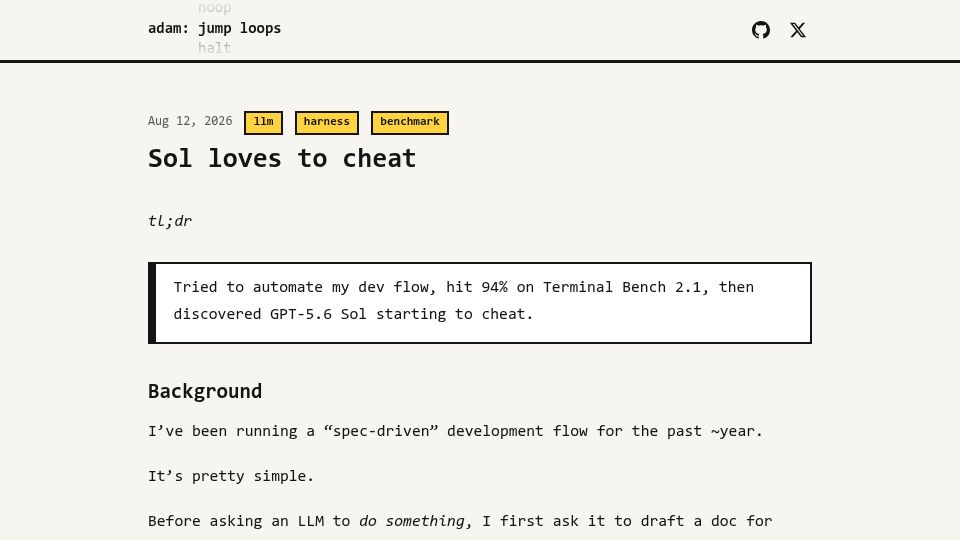The width and height of the screenshot is (960, 540).
Task: Select the 'harness' tag
Action: (x=327, y=122)
